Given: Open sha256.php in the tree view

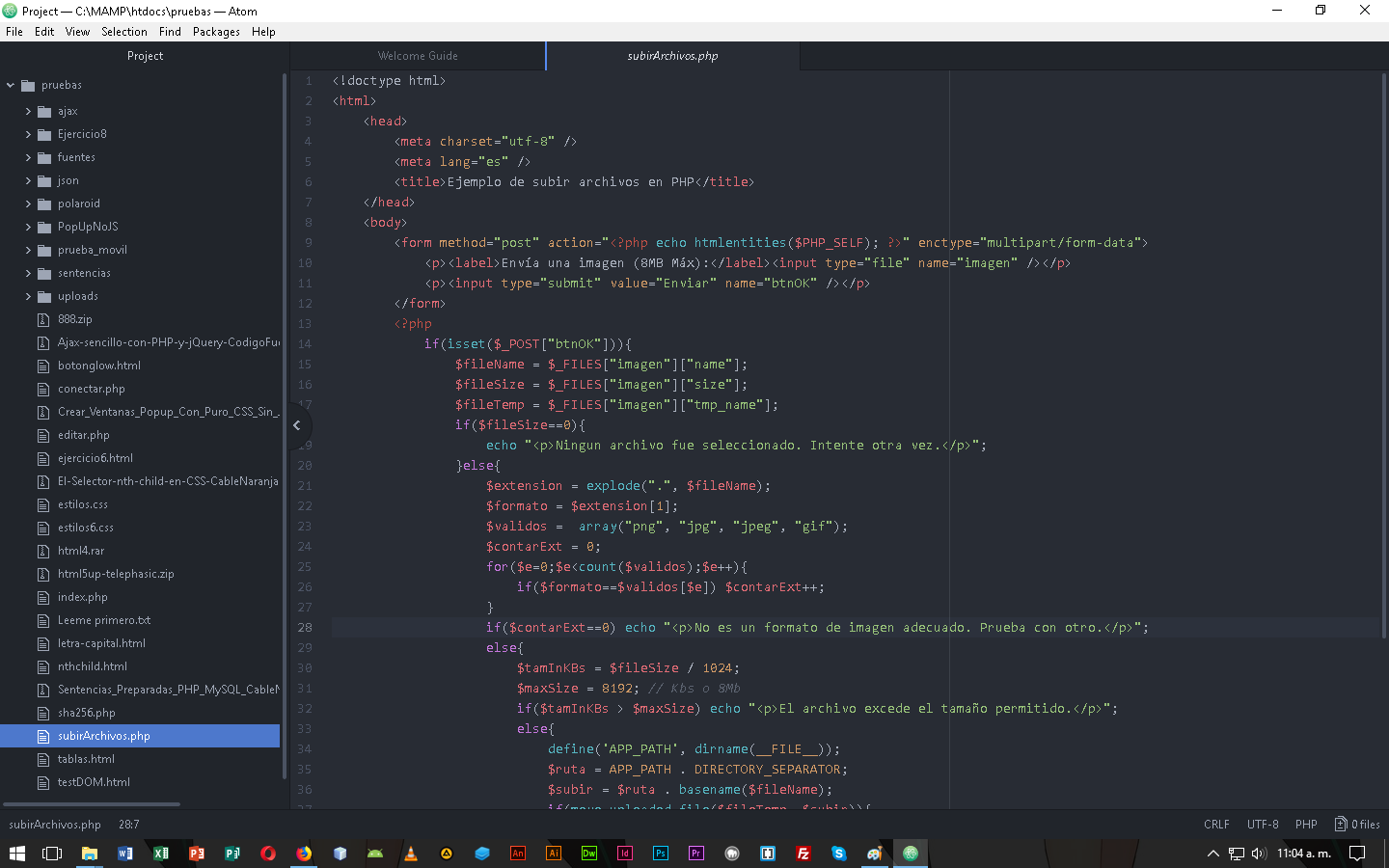Looking at the screenshot, I should click(87, 713).
